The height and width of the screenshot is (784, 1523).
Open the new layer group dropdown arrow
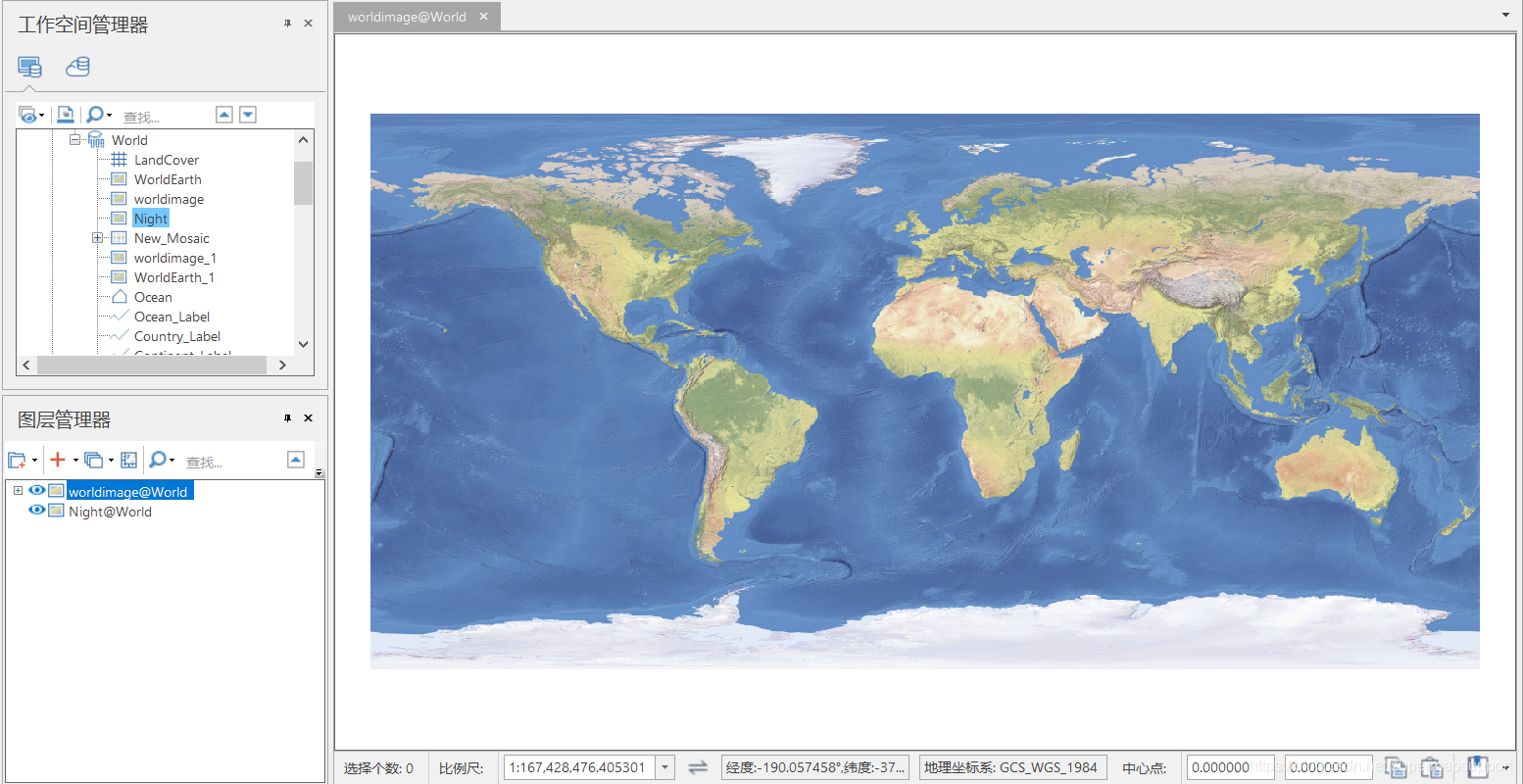point(34,461)
